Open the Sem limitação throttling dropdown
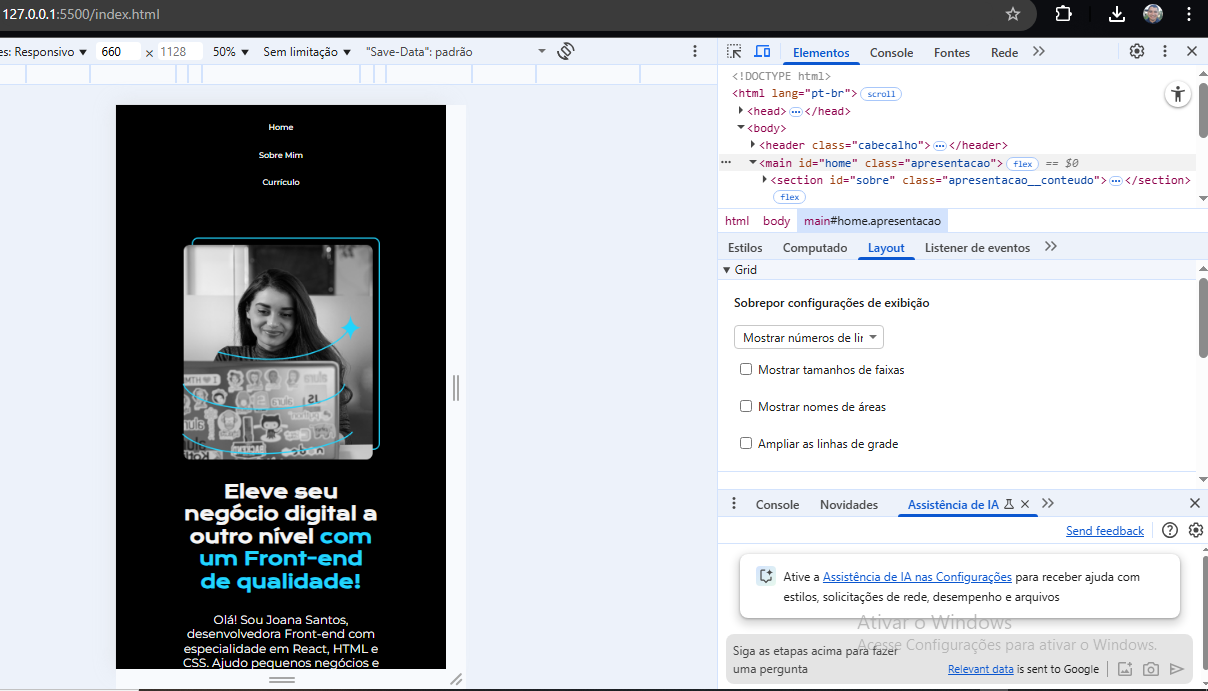 pos(307,51)
